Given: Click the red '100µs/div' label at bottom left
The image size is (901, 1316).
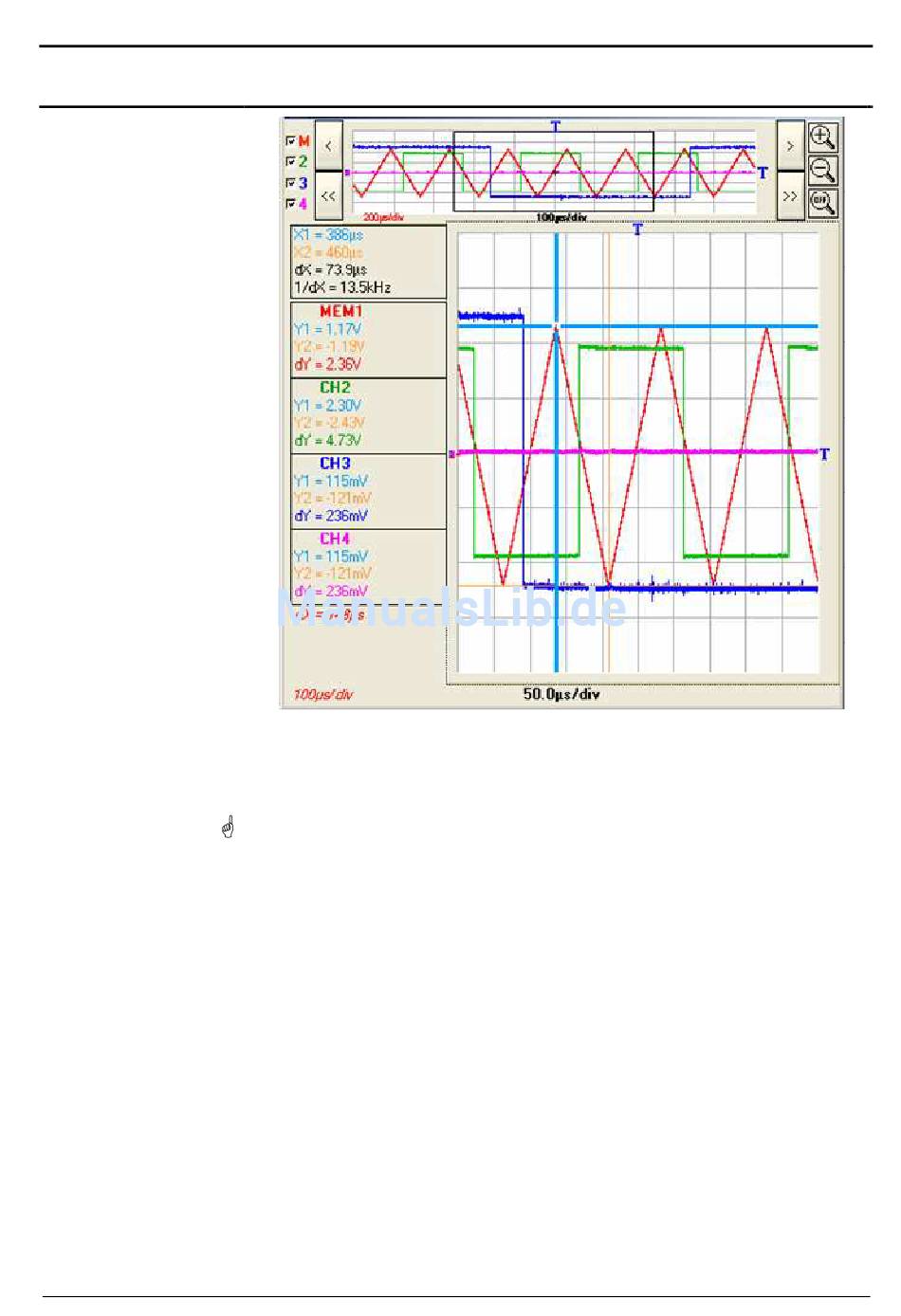Looking at the screenshot, I should coord(323,695).
